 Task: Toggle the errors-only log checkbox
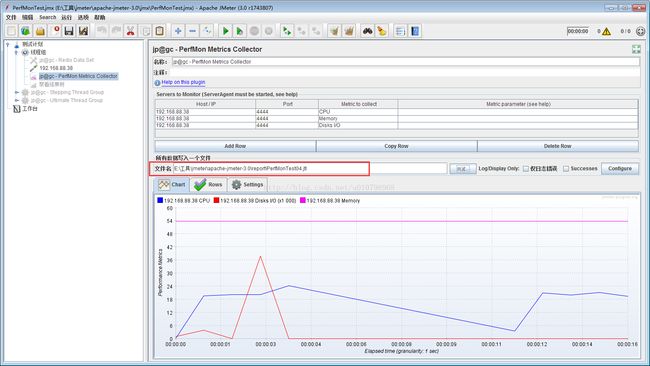click(526, 169)
